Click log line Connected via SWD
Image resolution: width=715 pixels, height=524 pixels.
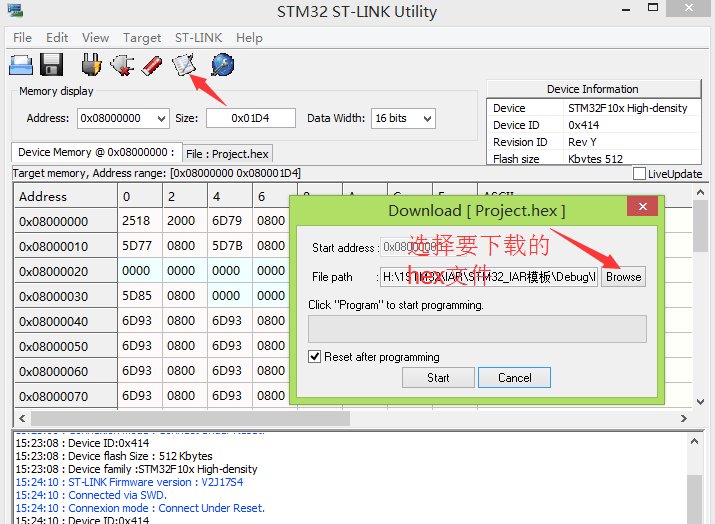coord(91,495)
